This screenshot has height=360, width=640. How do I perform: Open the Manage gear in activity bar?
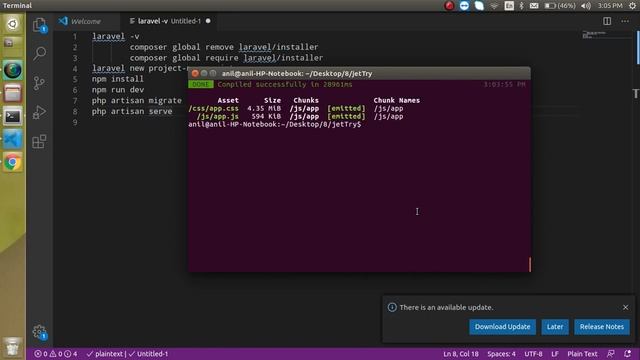pos(39,331)
